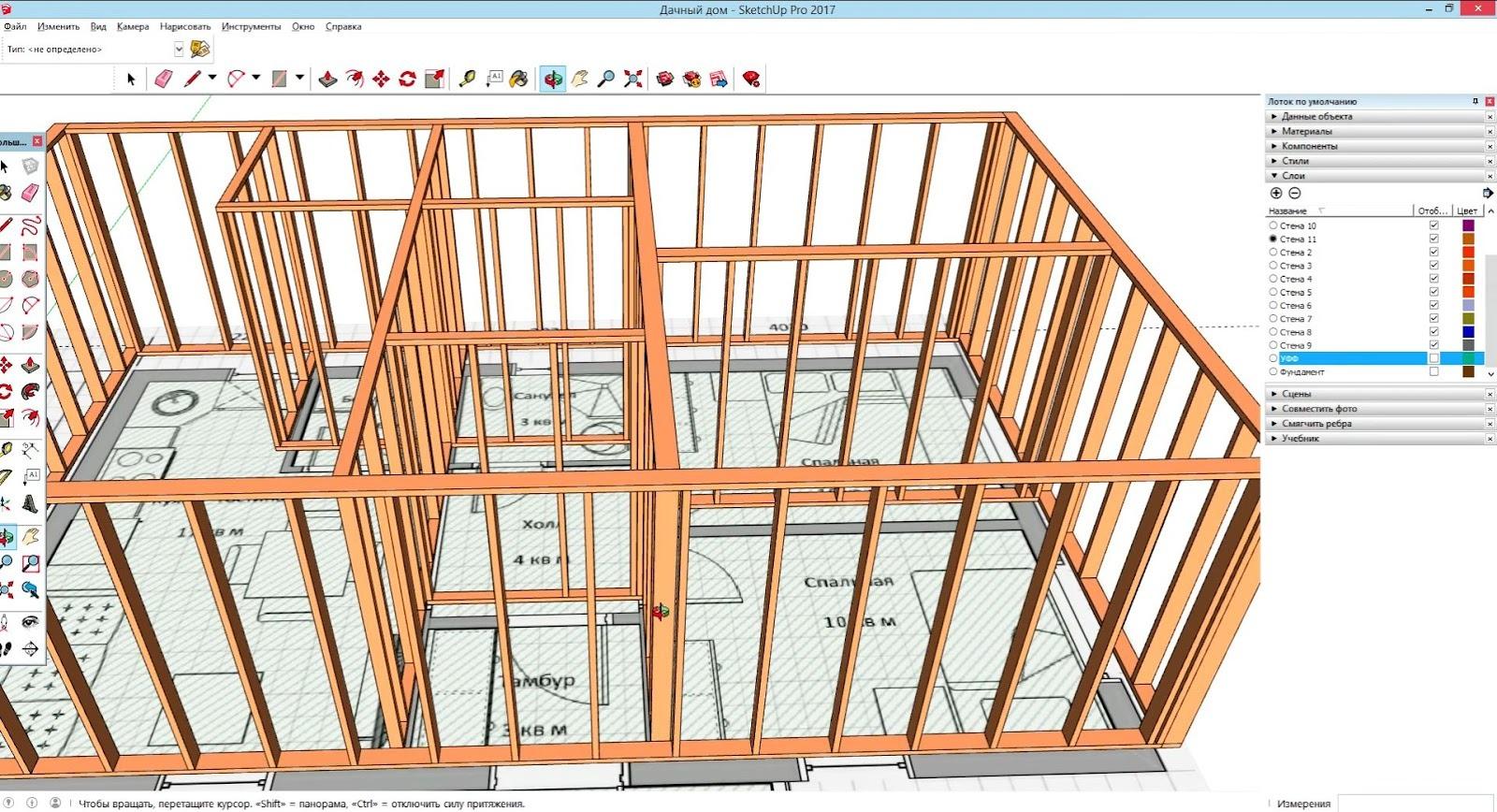Click the add layer plus icon
This screenshot has height=812, width=1497.
1275,193
